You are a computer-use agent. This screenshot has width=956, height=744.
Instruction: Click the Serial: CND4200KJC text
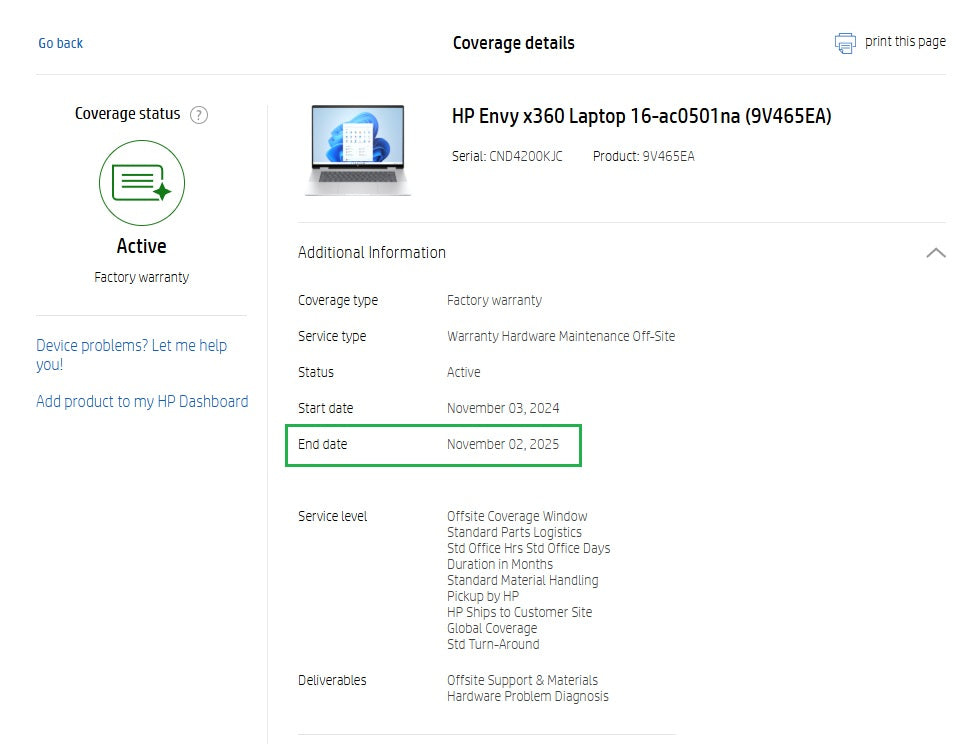point(507,156)
